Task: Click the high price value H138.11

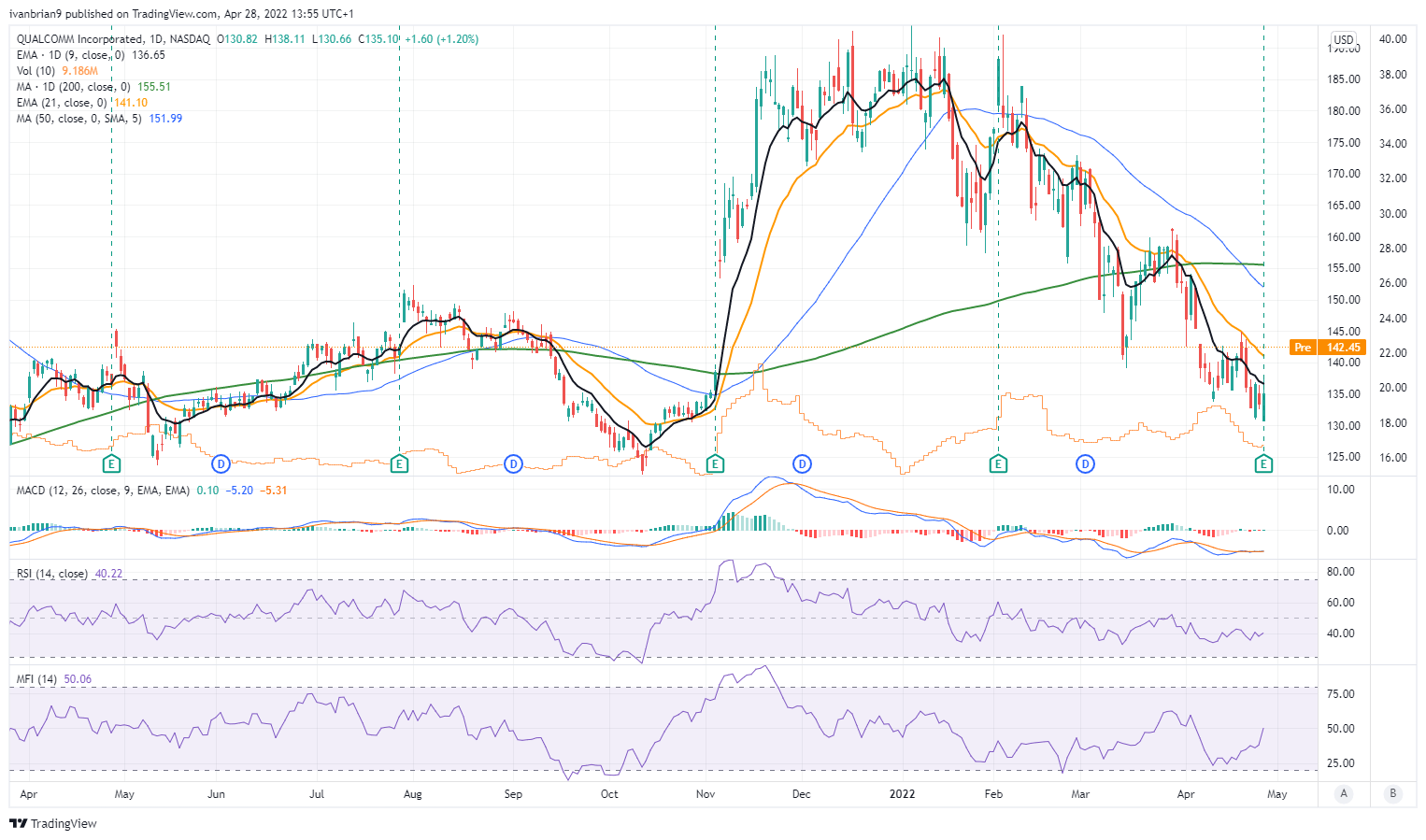Action: [286, 39]
